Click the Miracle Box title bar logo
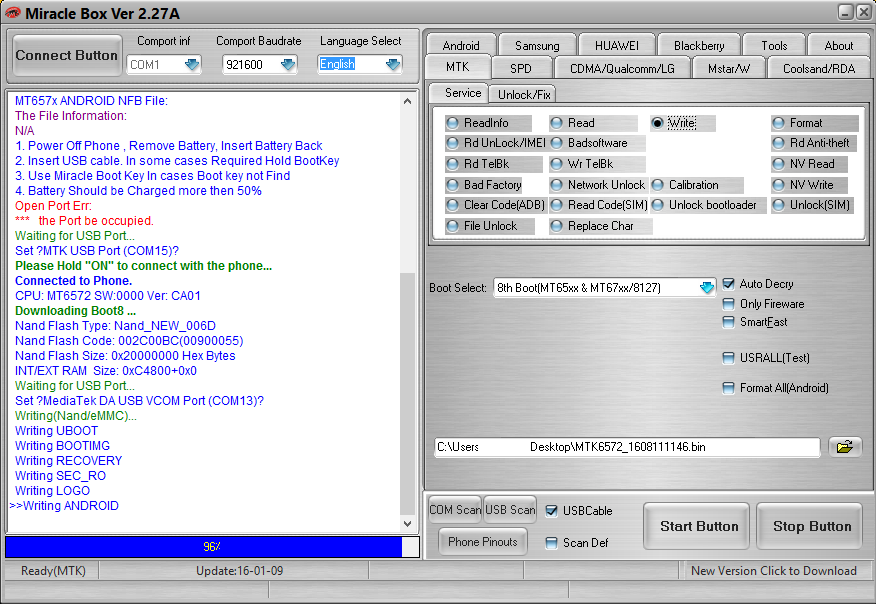 [12, 13]
